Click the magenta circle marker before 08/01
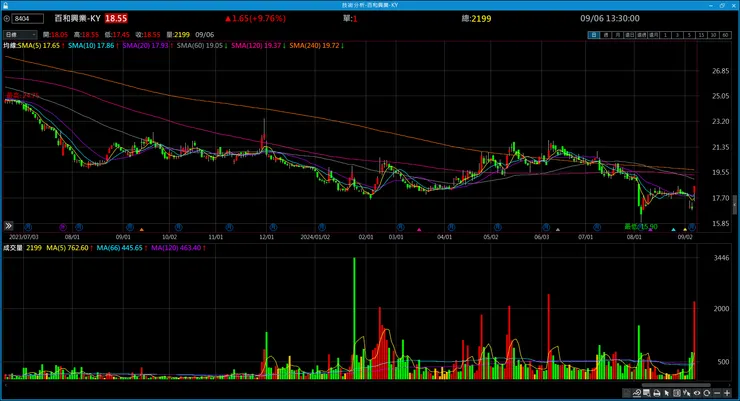This screenshot has width=740, height=401. point(63,227)
